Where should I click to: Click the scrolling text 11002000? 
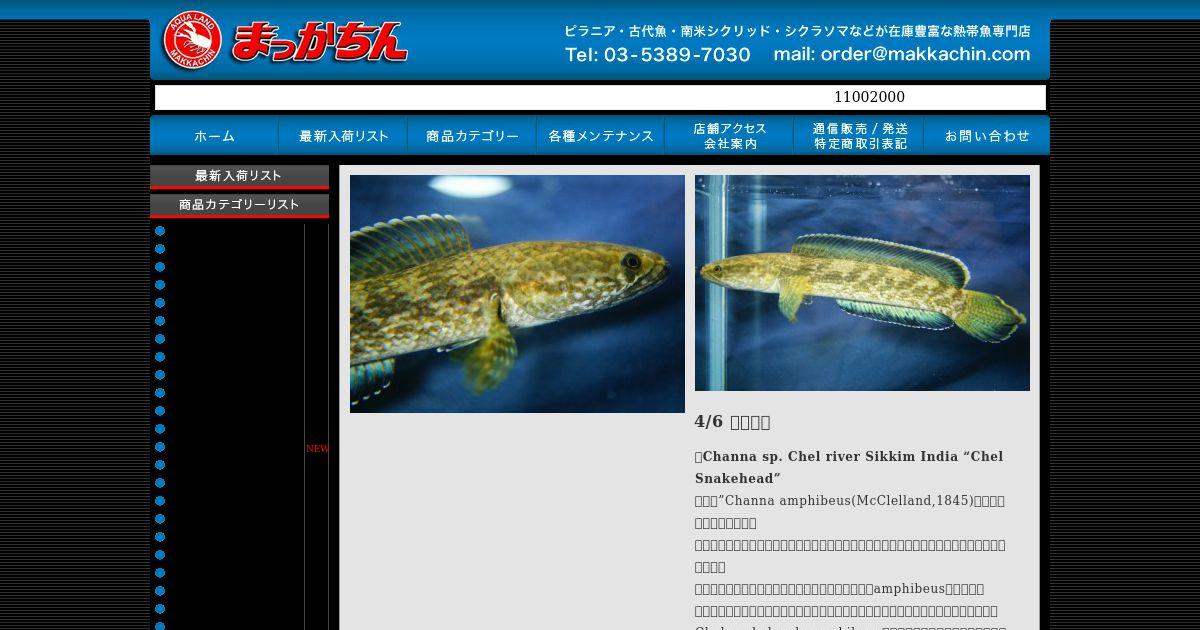[869, 97]
